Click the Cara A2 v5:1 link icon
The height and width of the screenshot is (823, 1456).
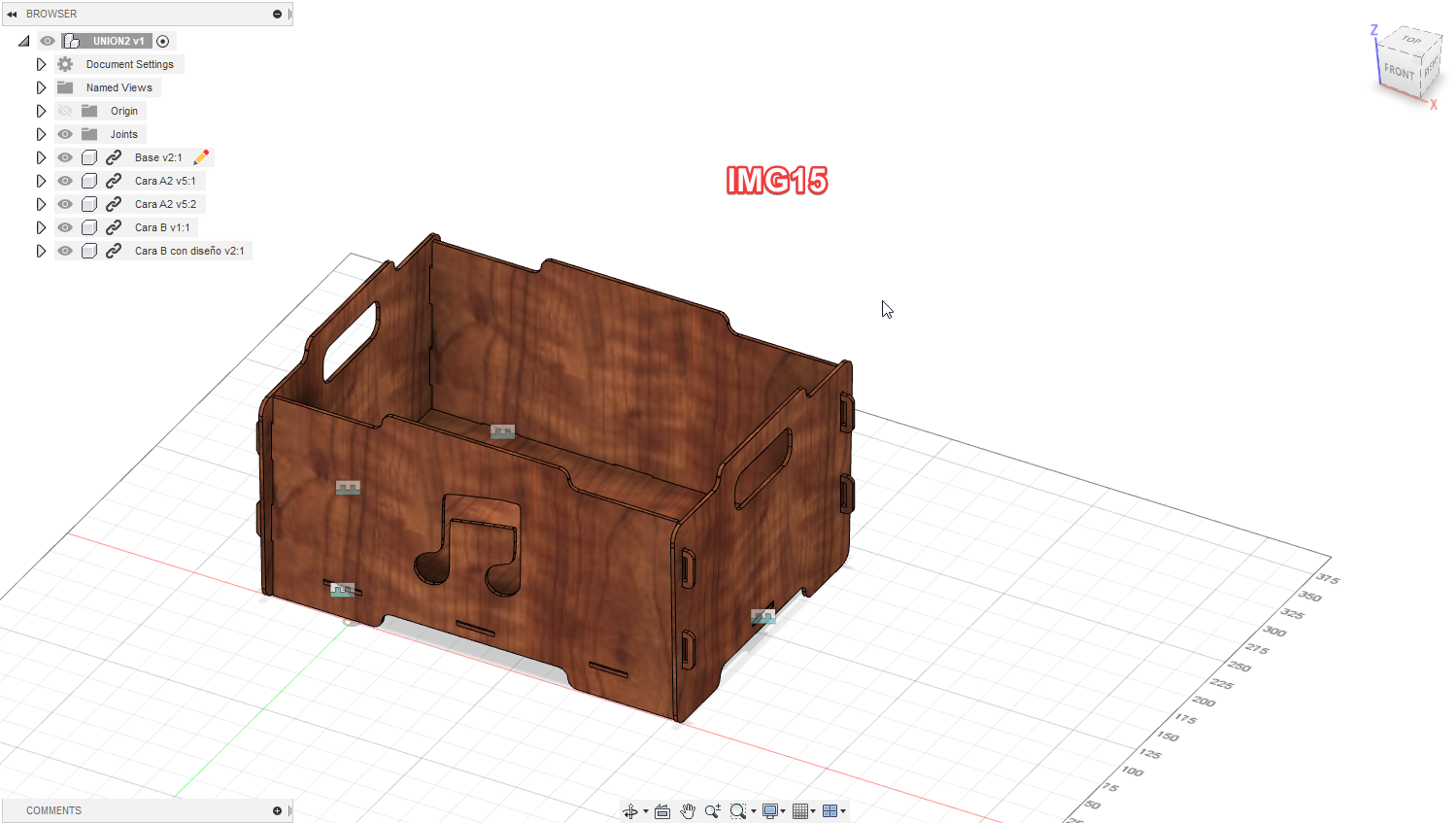tap(114, 181)
